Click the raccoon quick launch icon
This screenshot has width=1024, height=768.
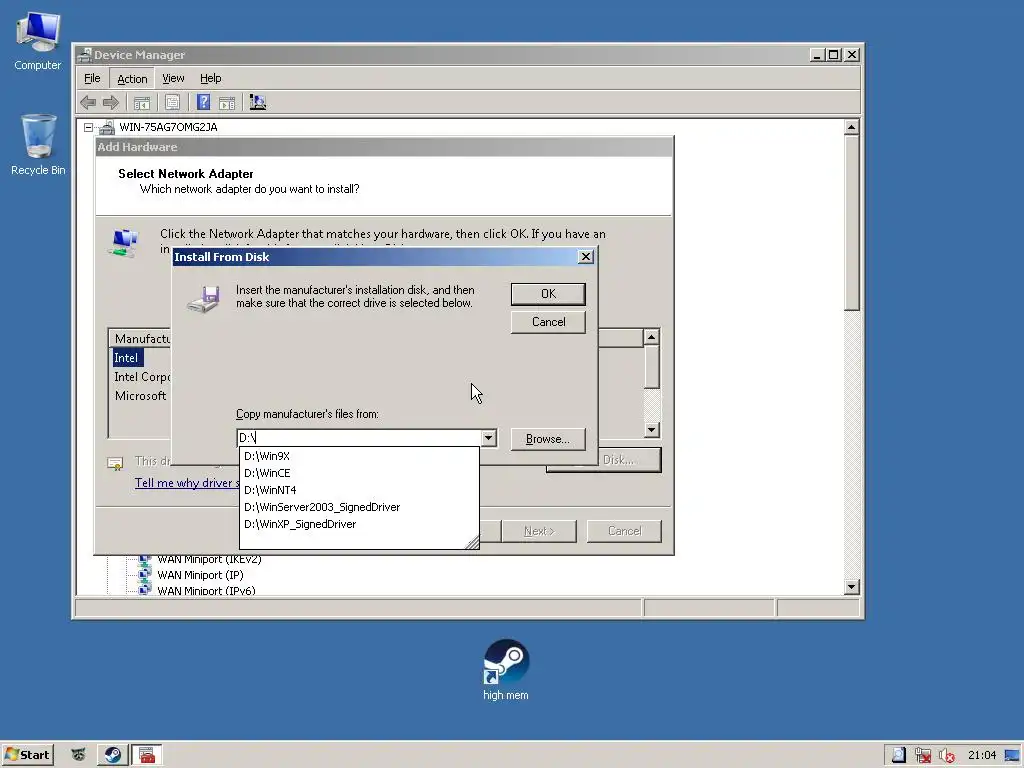click(78, 755)
